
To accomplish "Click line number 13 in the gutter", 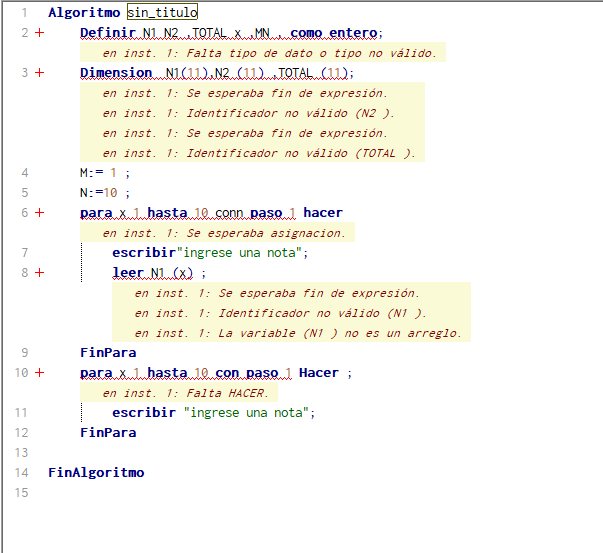I will [x=22, y=453].
